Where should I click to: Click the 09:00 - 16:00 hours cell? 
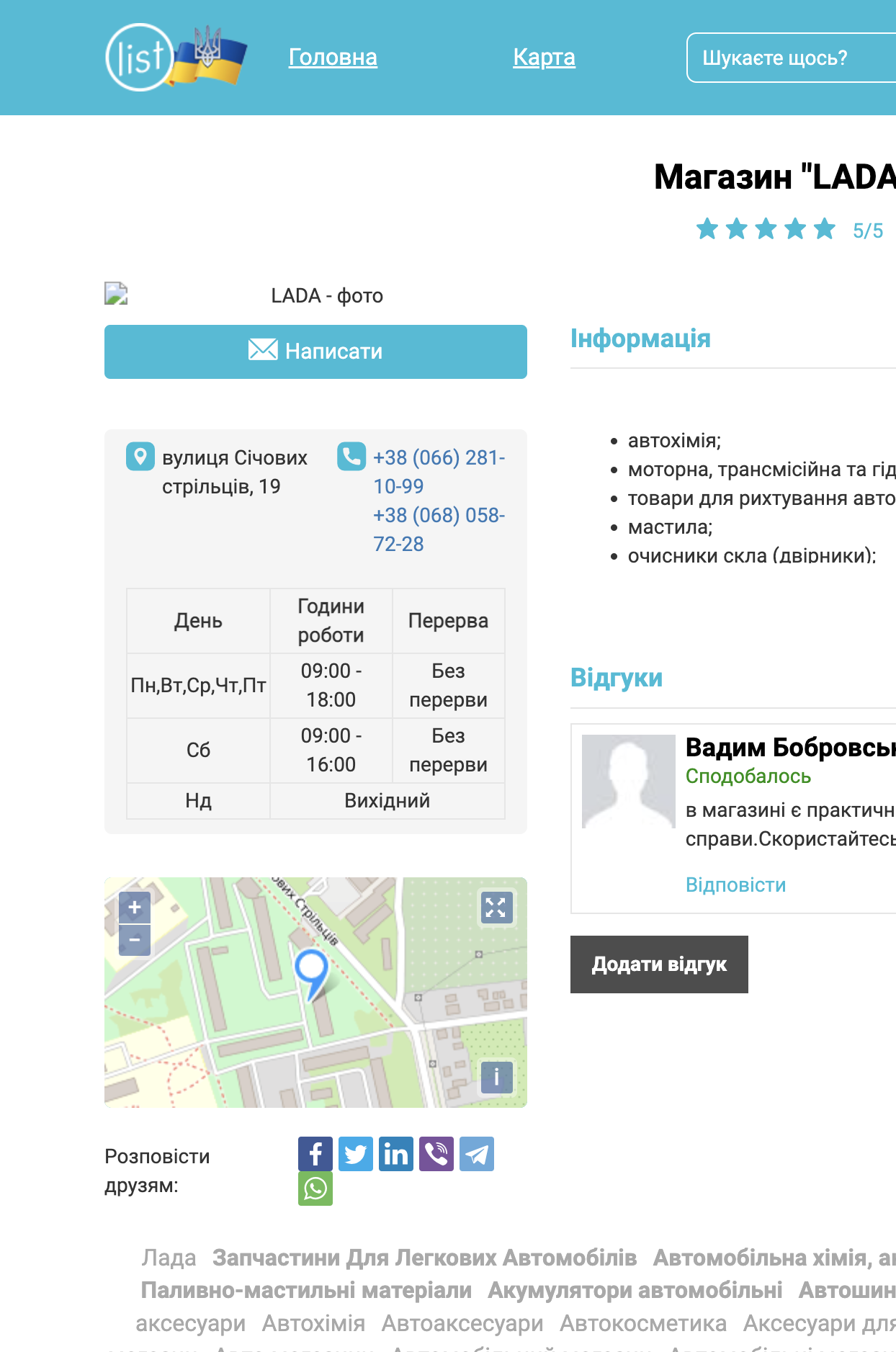(331, 751)
